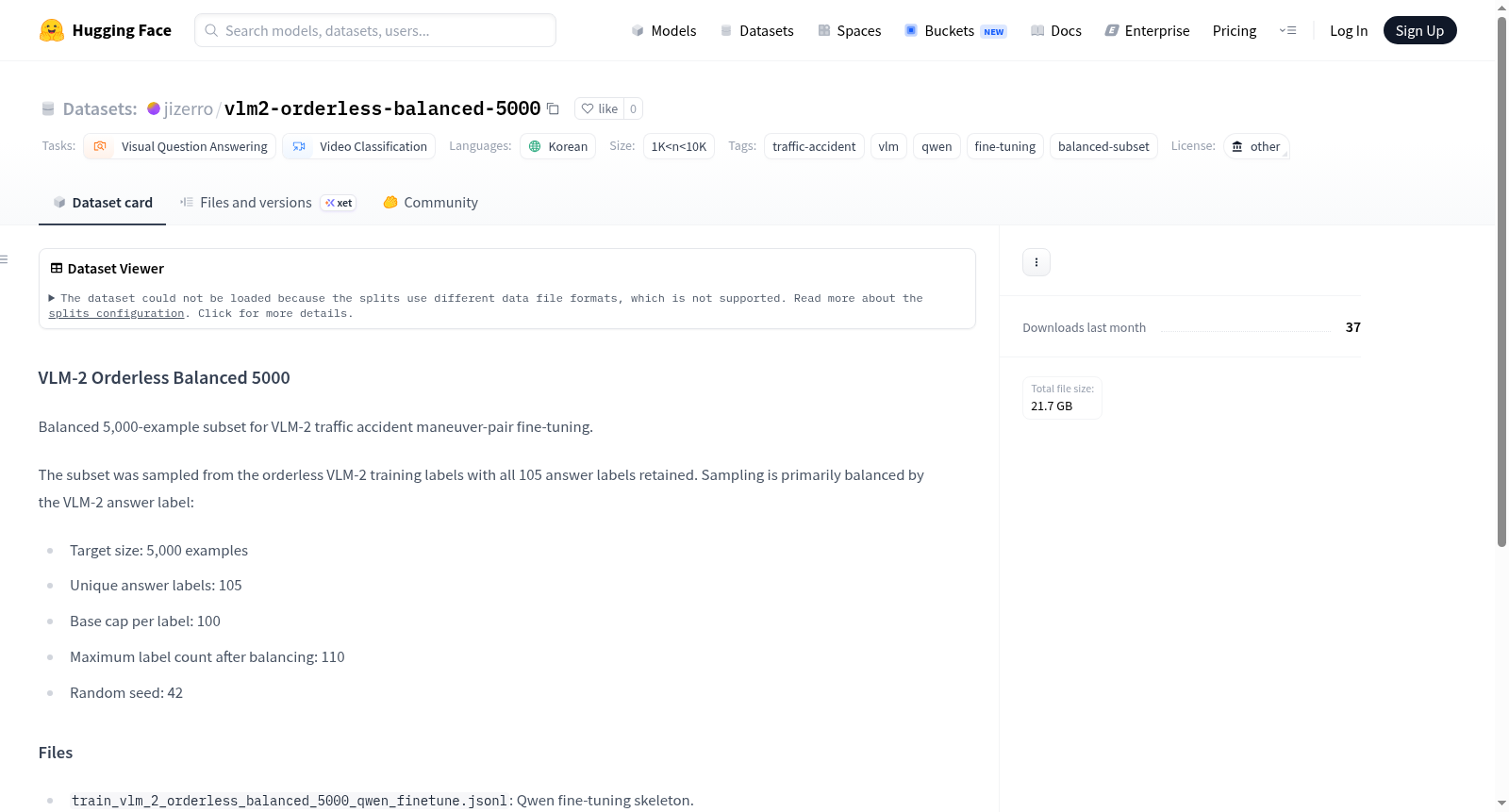
Task: Open Enterprise in top navigation
Action: click(x=1147, y=30)
